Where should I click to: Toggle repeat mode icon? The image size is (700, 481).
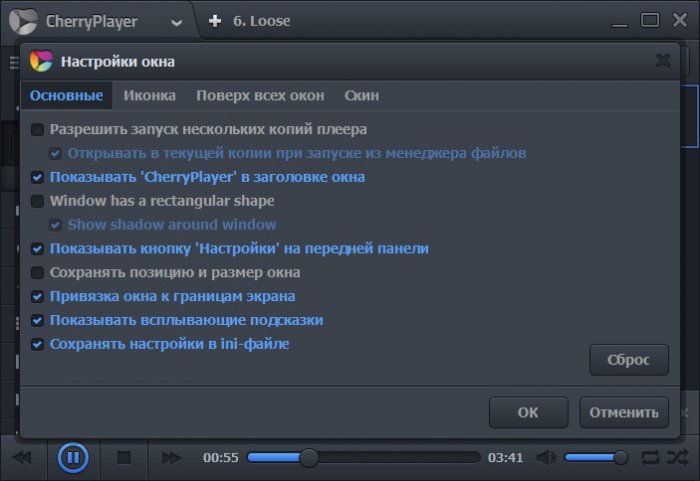click(x=651, y=458)
